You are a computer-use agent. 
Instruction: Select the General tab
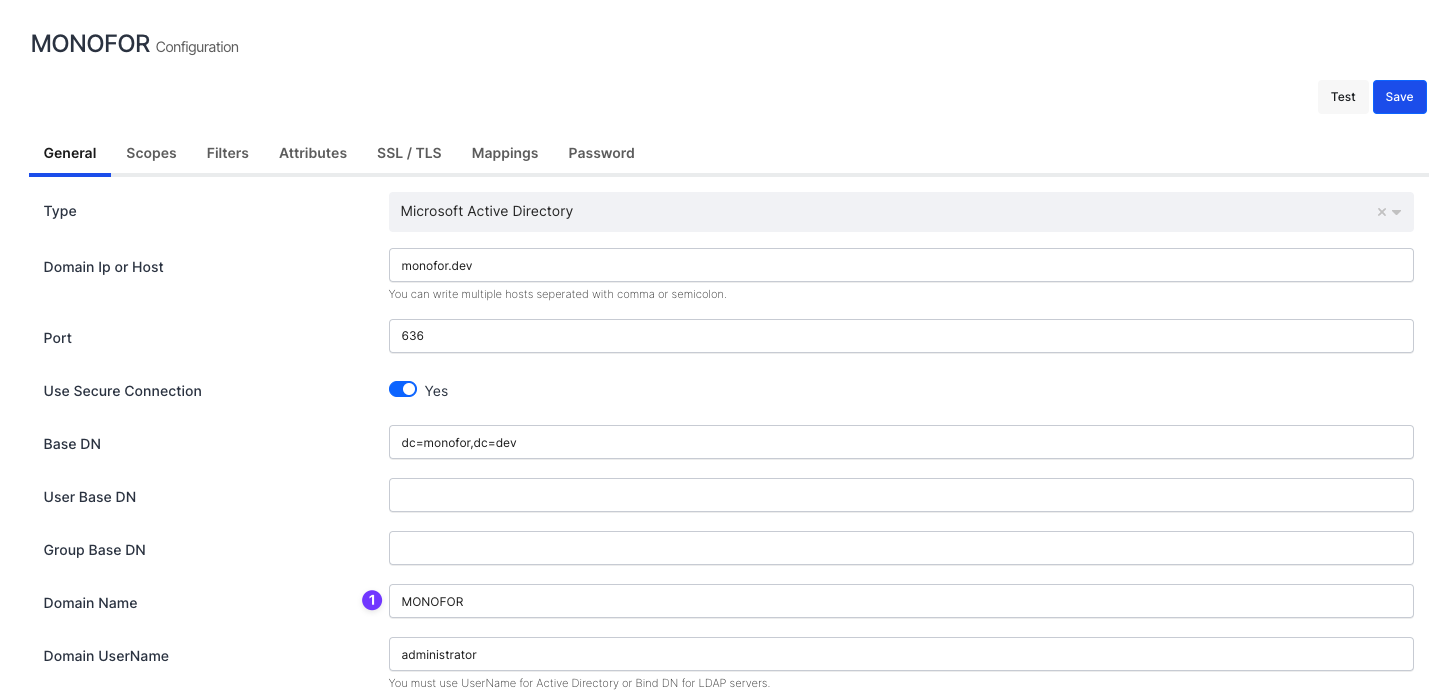pos(70,153)
